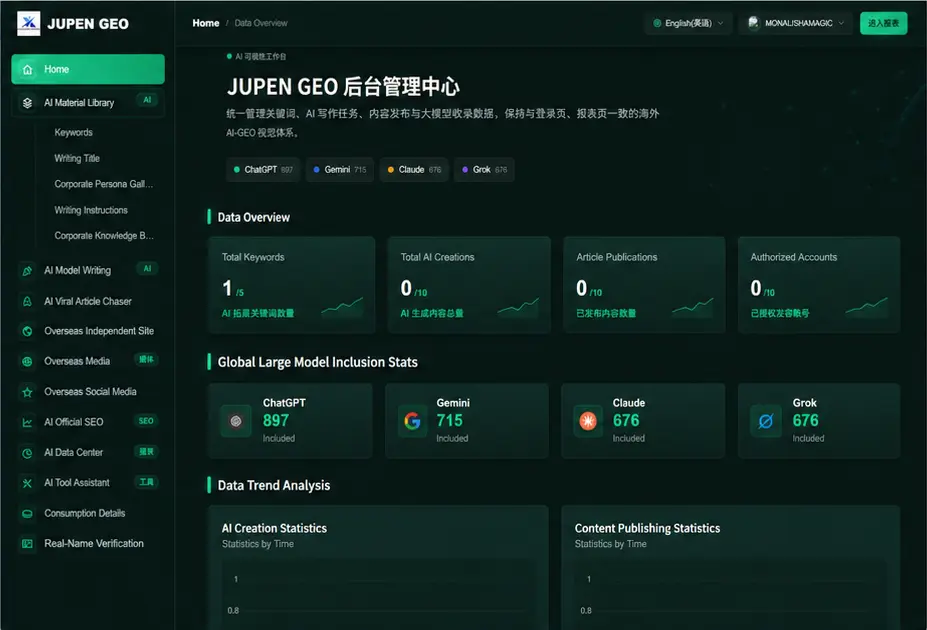The height and width of the screenshot is (630, 927).
Task: Open the MONALISHAMAGIC account dropdown
Action: tap(795, 23)
